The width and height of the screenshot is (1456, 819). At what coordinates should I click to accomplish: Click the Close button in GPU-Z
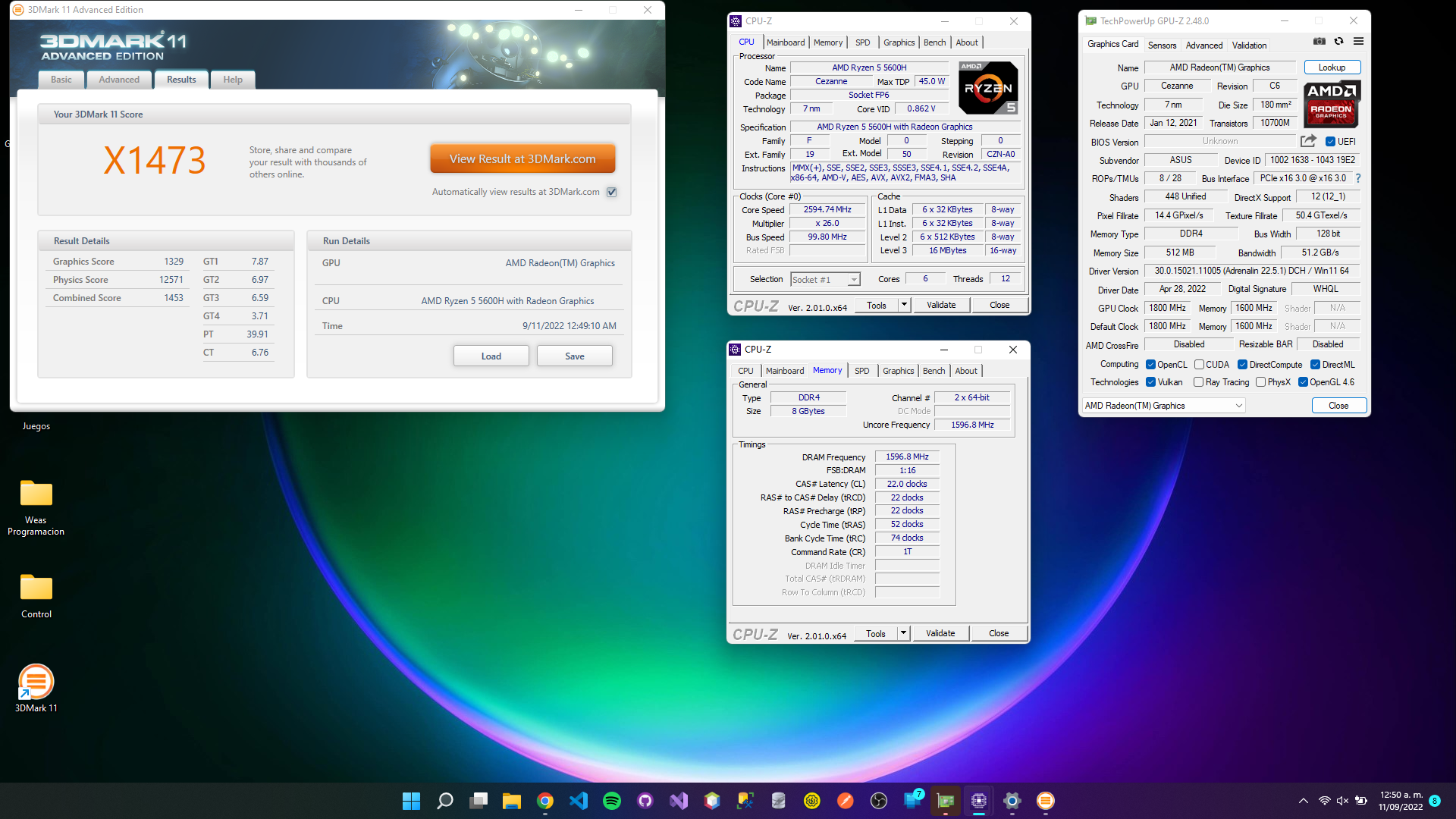pyautogui.click(x=1338, y=406)
